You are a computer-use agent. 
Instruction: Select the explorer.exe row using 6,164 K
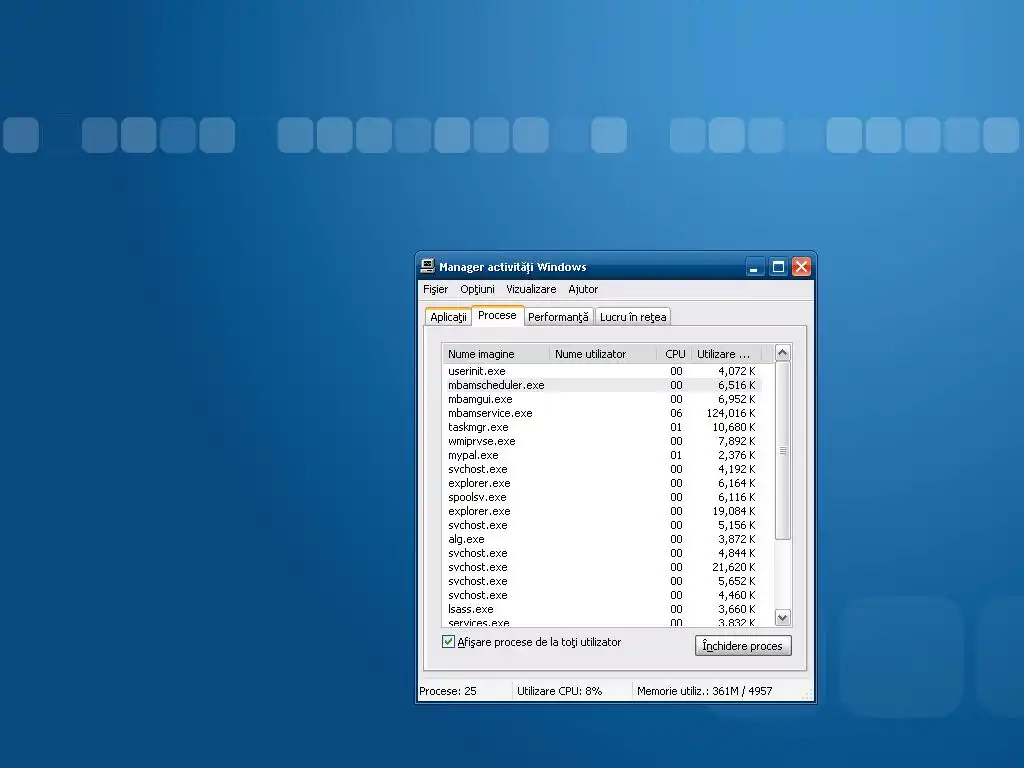point(601,483)
